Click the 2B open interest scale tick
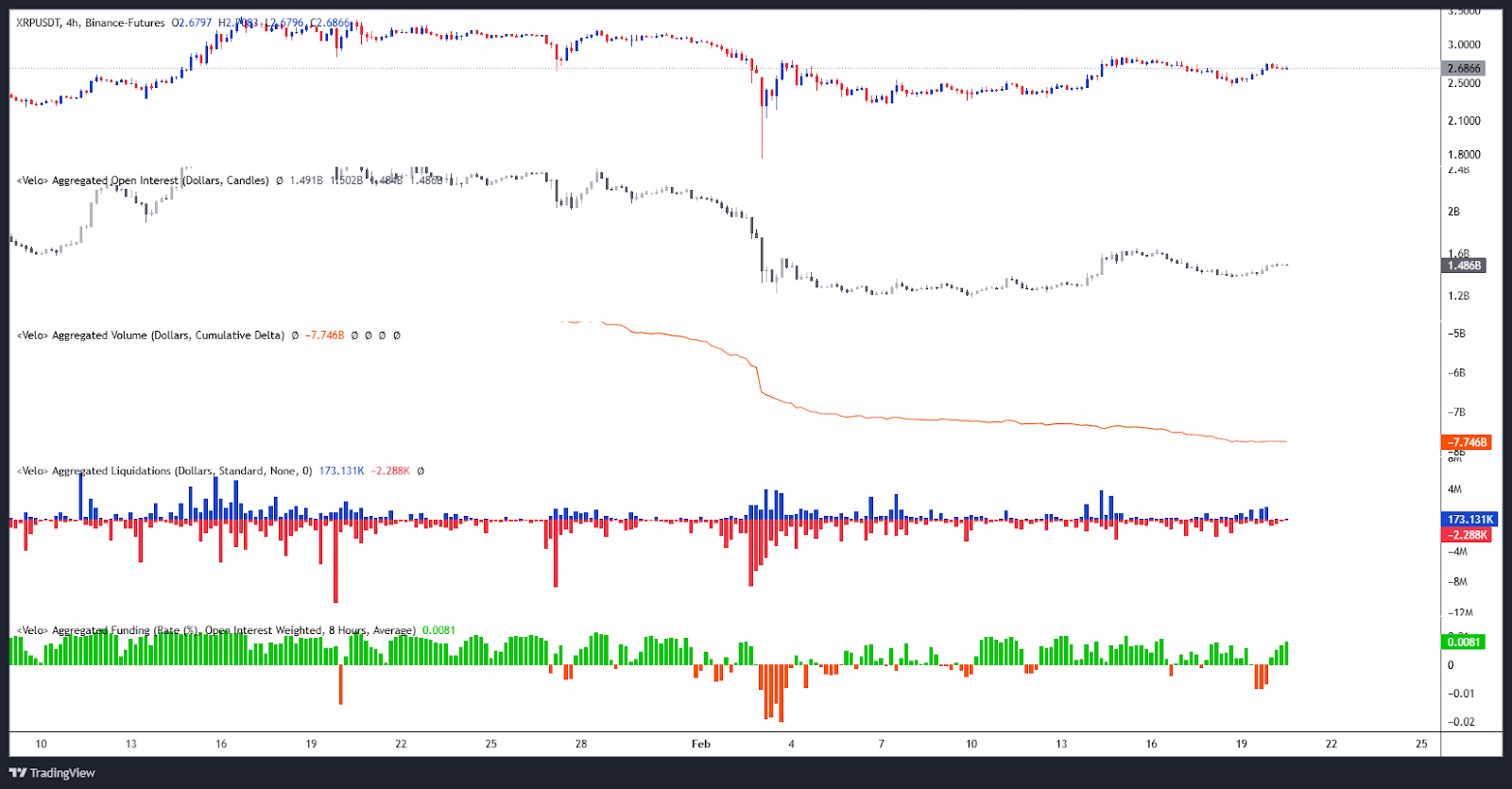This screenshot has width=1512, height=789. [x=1453, y=212]
